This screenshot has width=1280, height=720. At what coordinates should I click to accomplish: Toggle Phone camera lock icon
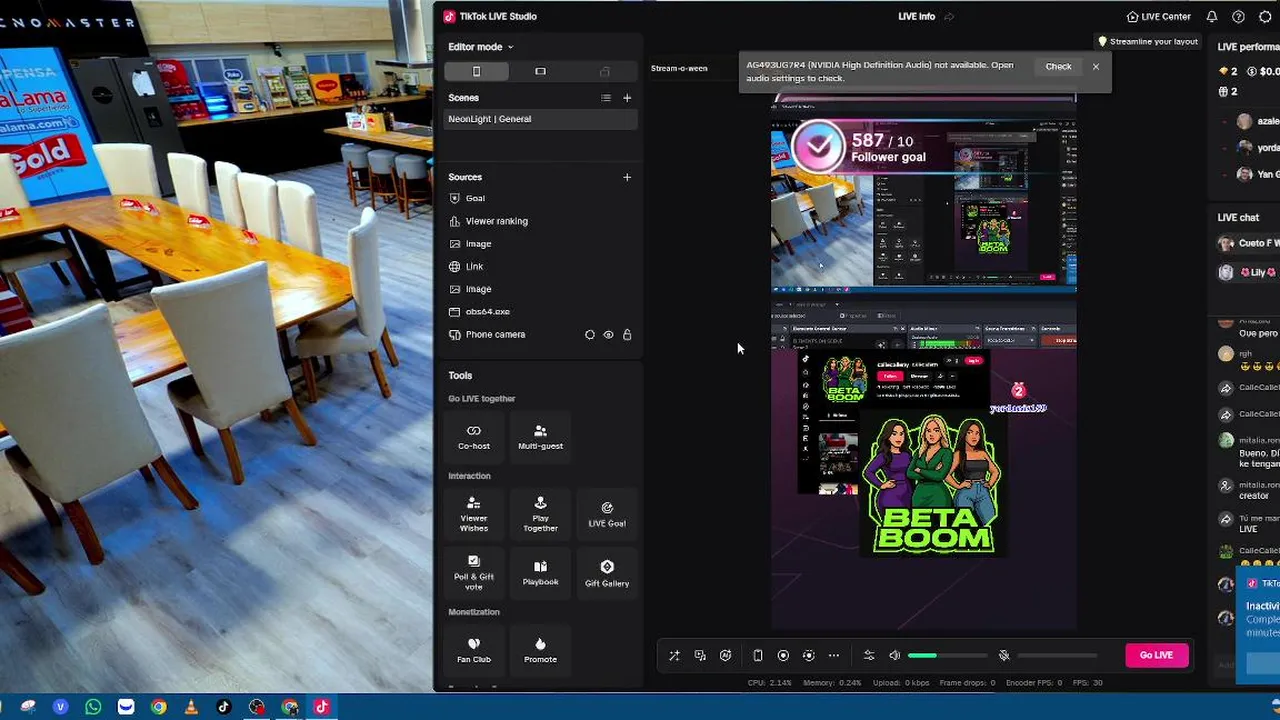pyautogui.click(x=627, y=335)
